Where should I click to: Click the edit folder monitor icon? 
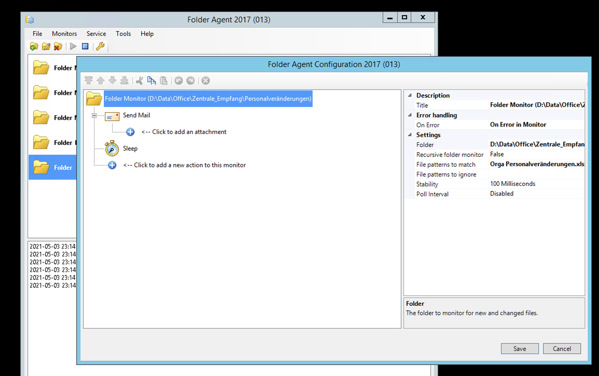46,47
